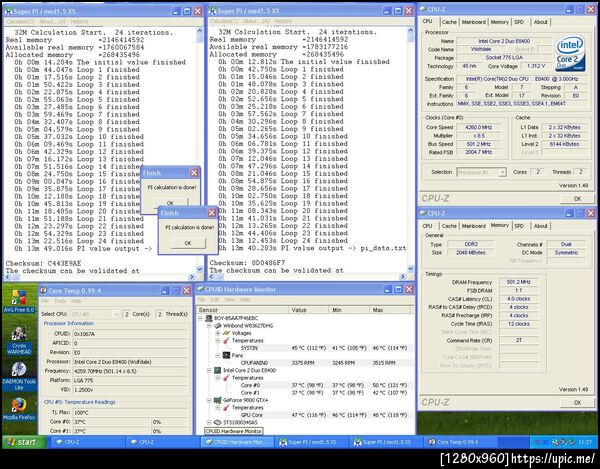Click the title icon of the Super PI window with checksum 8D0486F7
The height and width of the screenshot is (469, 600).
pyautogui.click(x=212, y=11)
